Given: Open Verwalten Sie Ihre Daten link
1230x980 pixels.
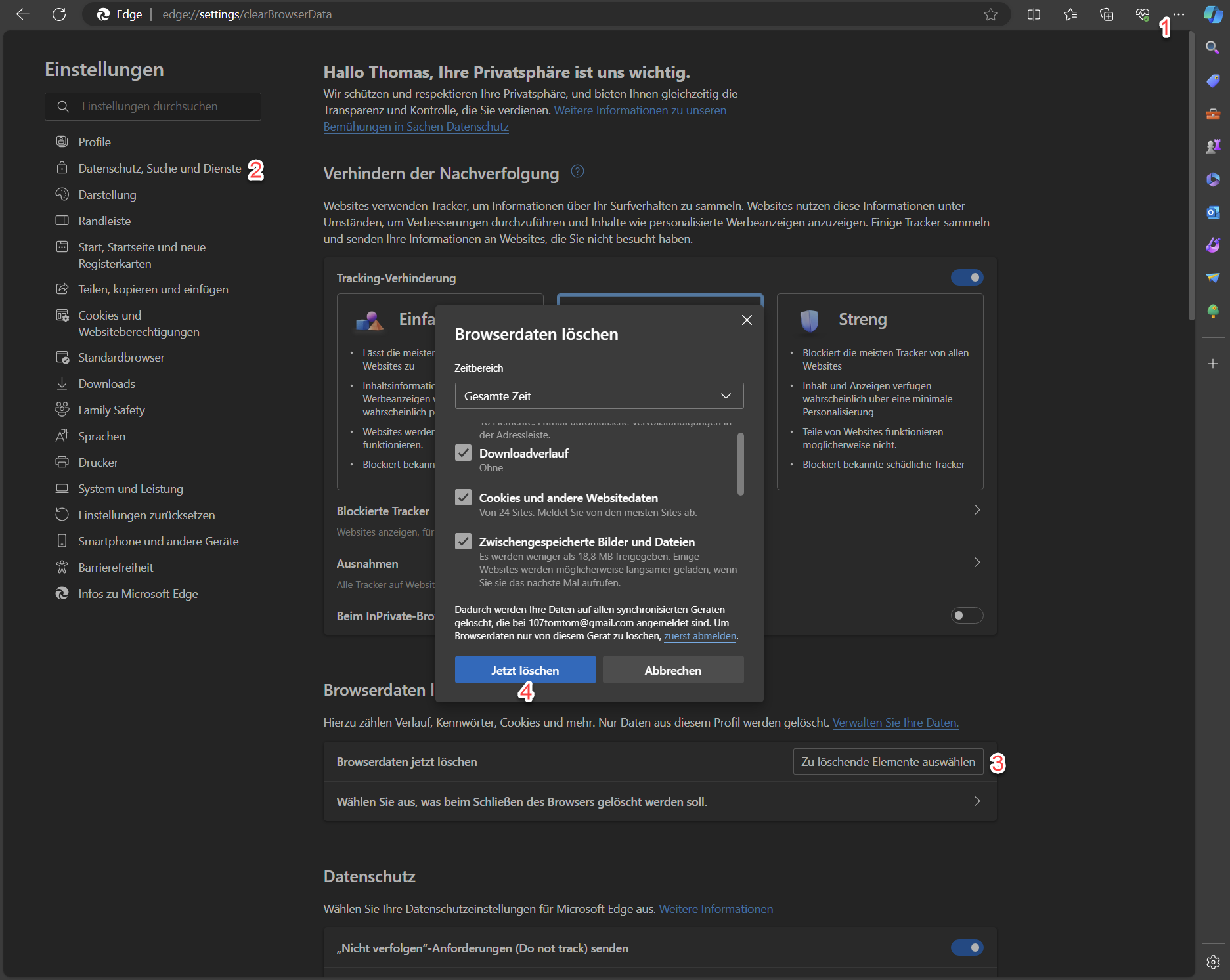Looking at the screenshot, I should coord(895,723).
